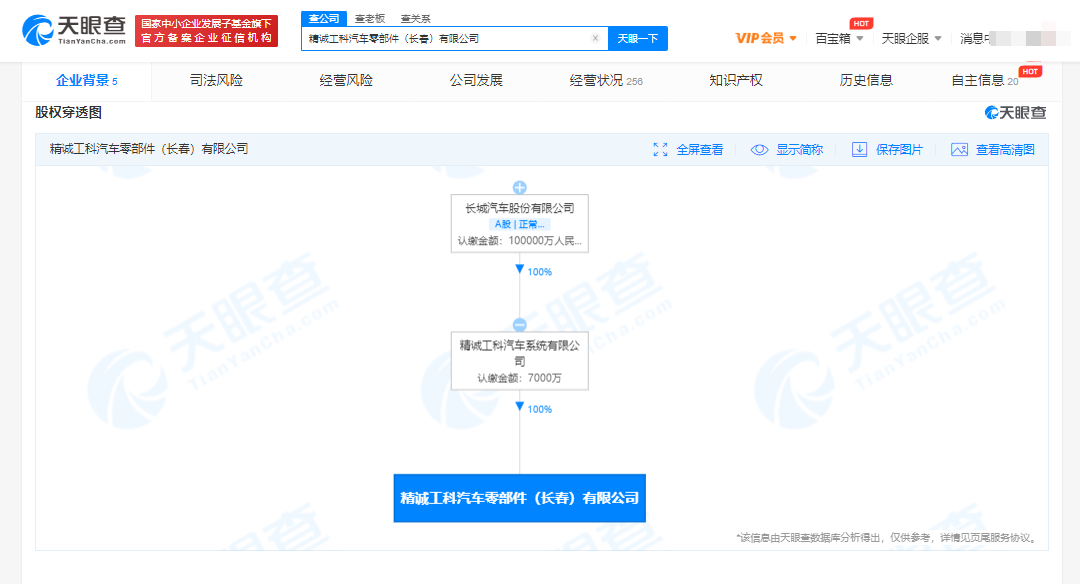
Task: Click the 天眼查 logo in header
Action: point(74,31)
